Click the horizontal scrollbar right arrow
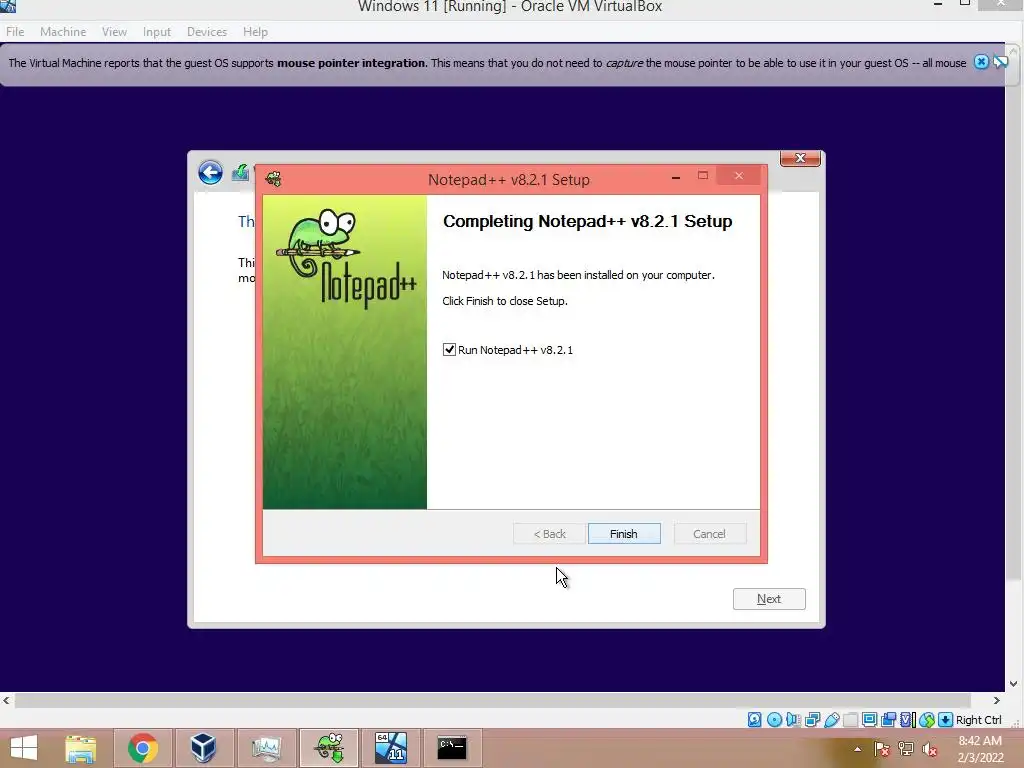1024x768 pixels. pyautogui.click(x=997, y=700)
